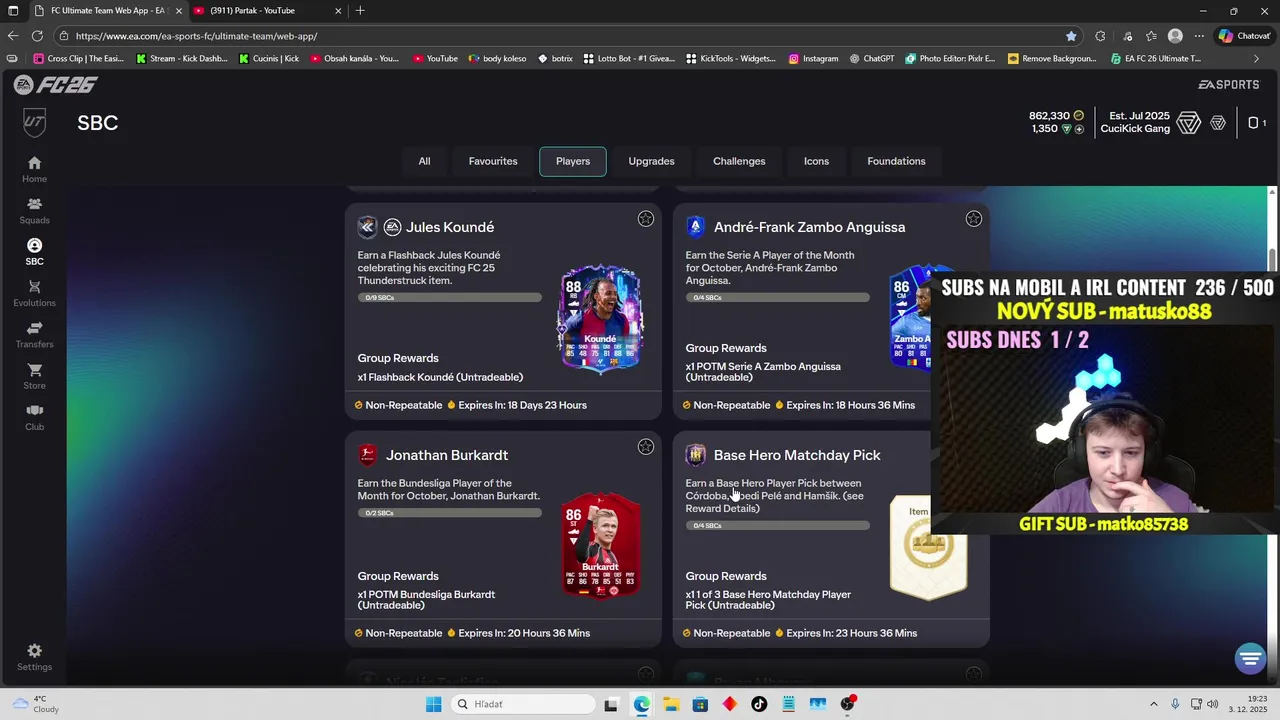Click the browser extensions puzzle icon
1280x720 pixels.
tap(1100, 36)
